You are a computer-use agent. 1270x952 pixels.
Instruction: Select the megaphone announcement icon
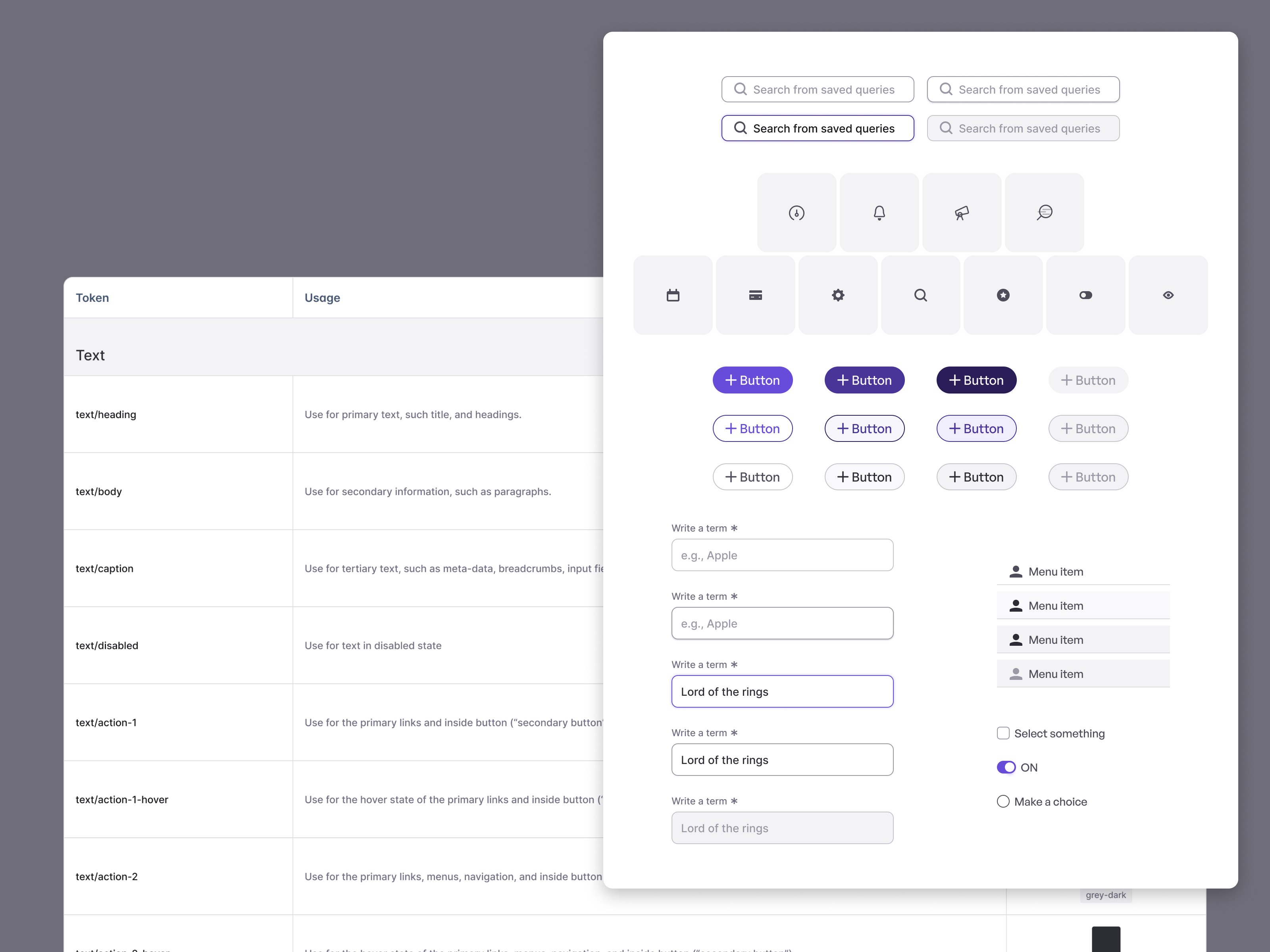962,212
